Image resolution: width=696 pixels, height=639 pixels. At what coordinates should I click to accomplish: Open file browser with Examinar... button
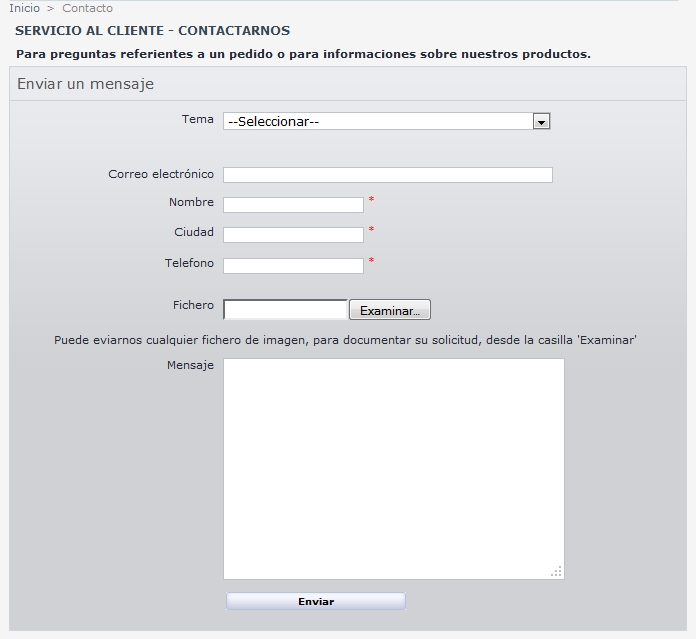[390, 310]
